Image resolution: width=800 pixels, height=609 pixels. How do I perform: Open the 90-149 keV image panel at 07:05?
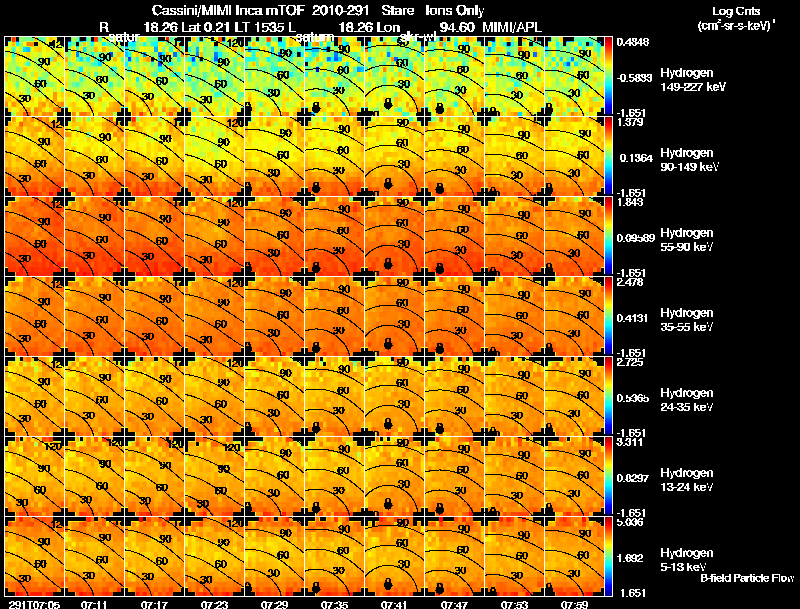(x=34, y=156)
